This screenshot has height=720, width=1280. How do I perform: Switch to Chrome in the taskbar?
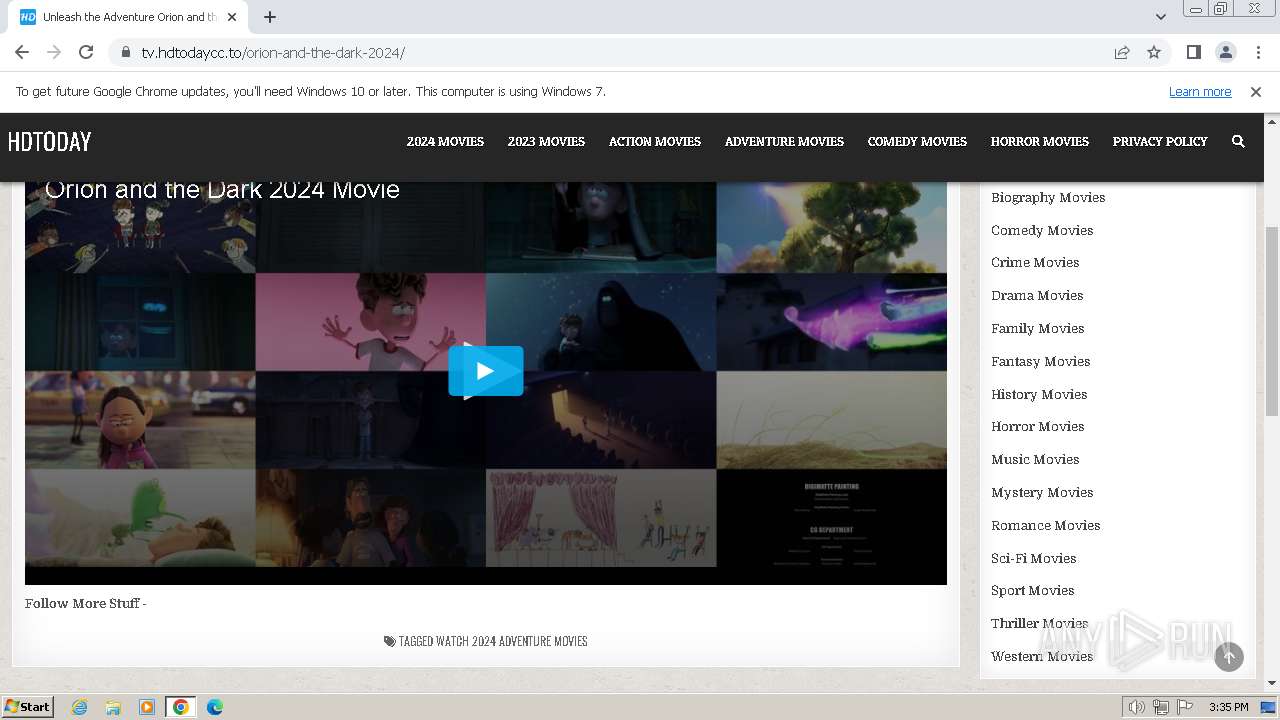point(181,707)
